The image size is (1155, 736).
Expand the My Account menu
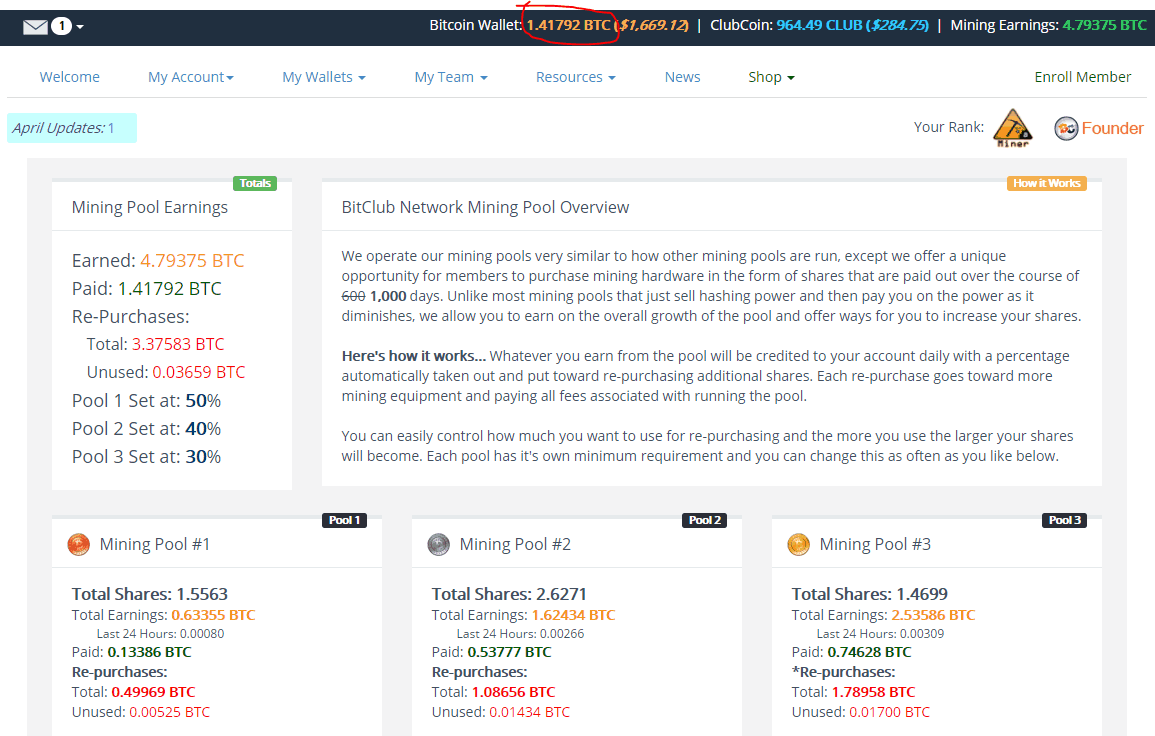coord(191,77)
